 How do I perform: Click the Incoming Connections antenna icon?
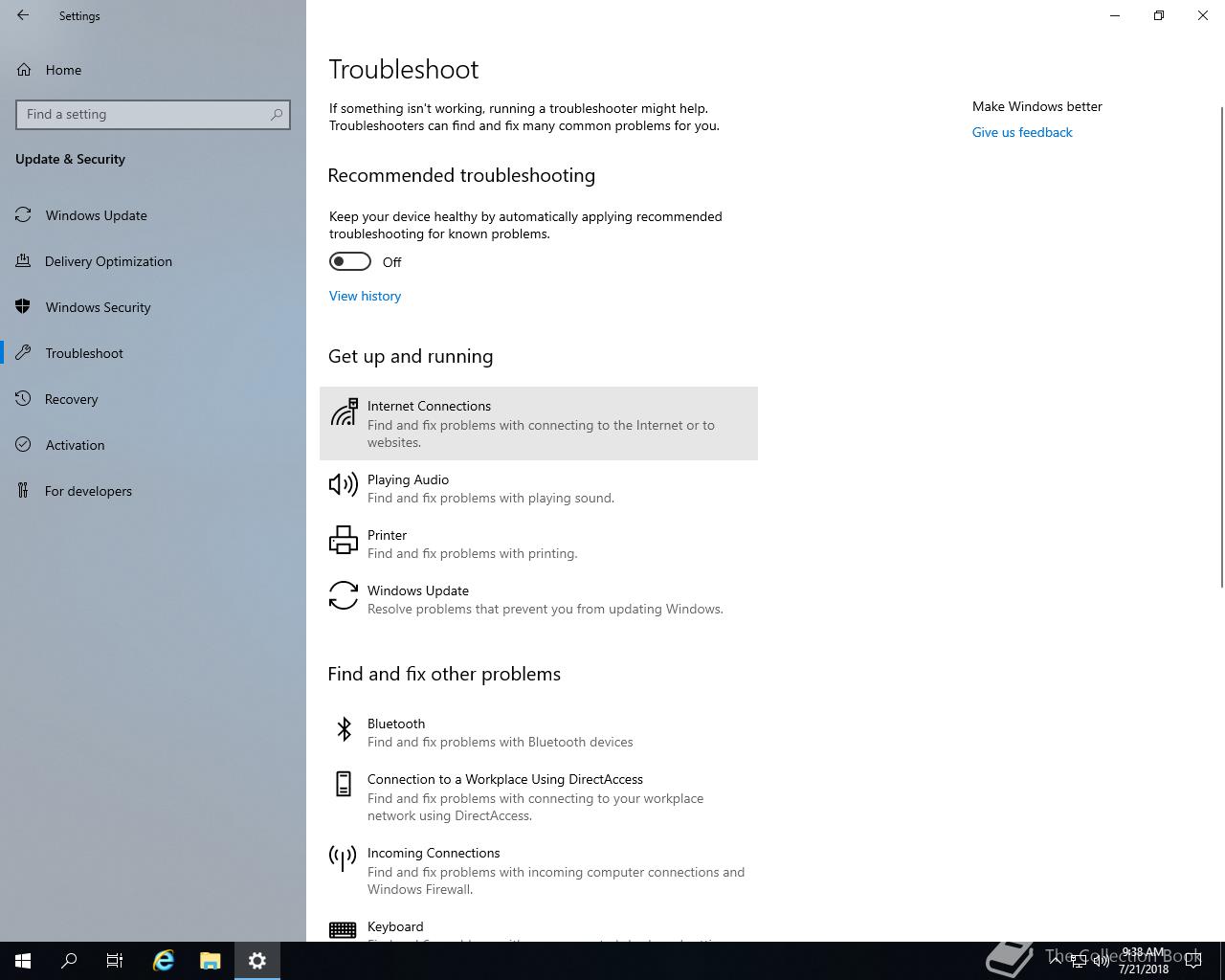[x=343, y=857]
